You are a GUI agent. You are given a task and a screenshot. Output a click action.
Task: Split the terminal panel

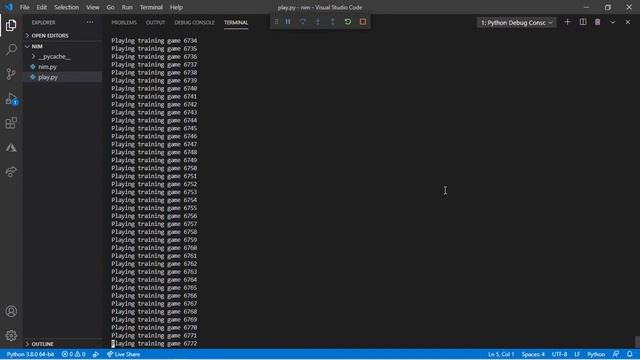tap(583, 22)
